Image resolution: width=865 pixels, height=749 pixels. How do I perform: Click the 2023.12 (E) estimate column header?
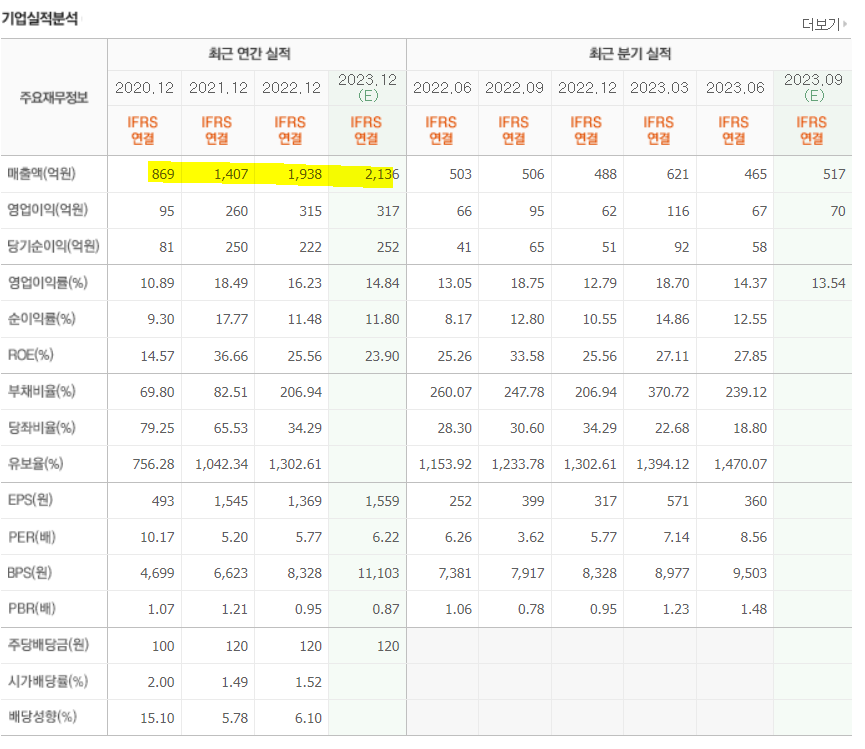(367, 88)
